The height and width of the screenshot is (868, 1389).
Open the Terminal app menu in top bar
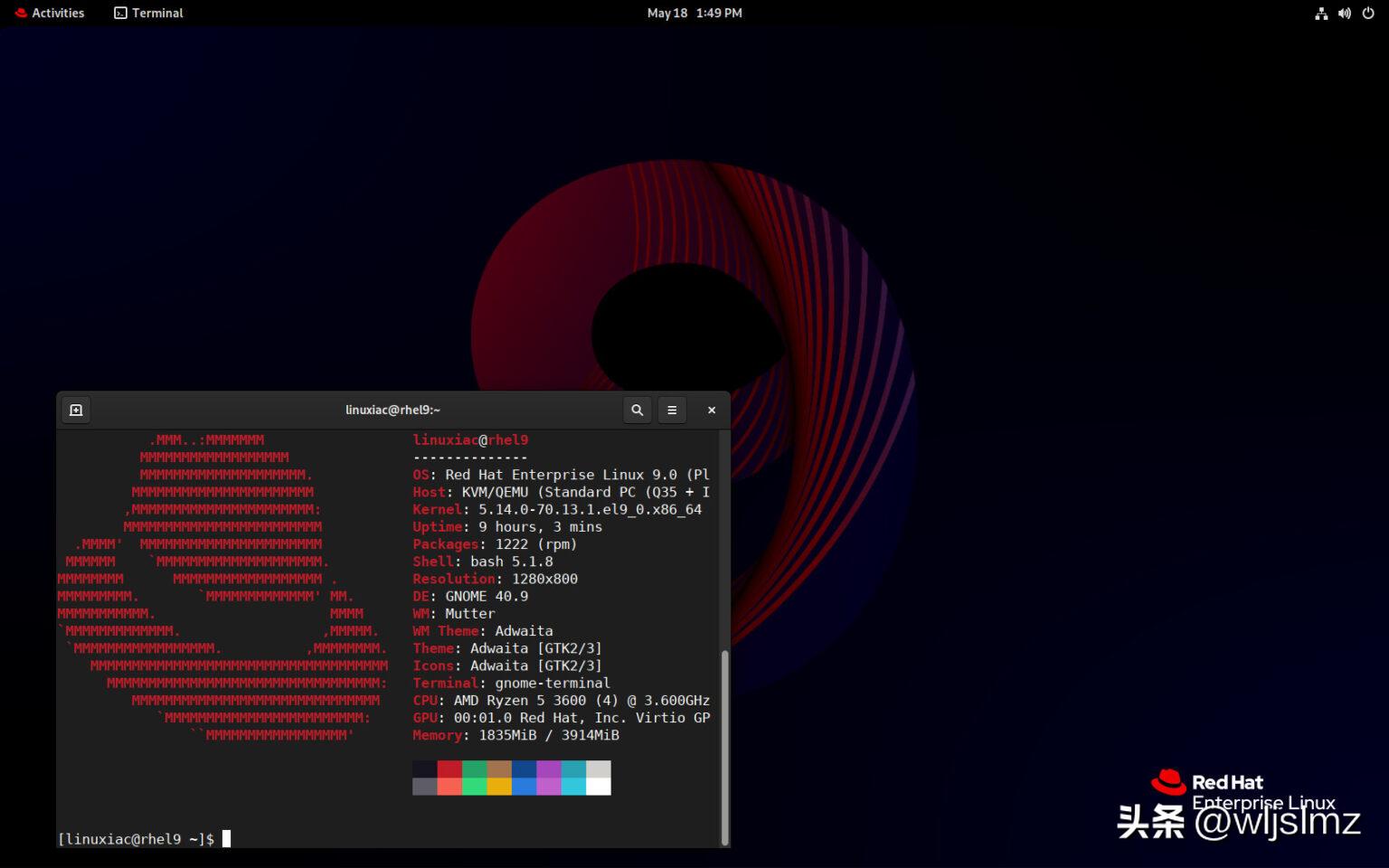[148, 13]
